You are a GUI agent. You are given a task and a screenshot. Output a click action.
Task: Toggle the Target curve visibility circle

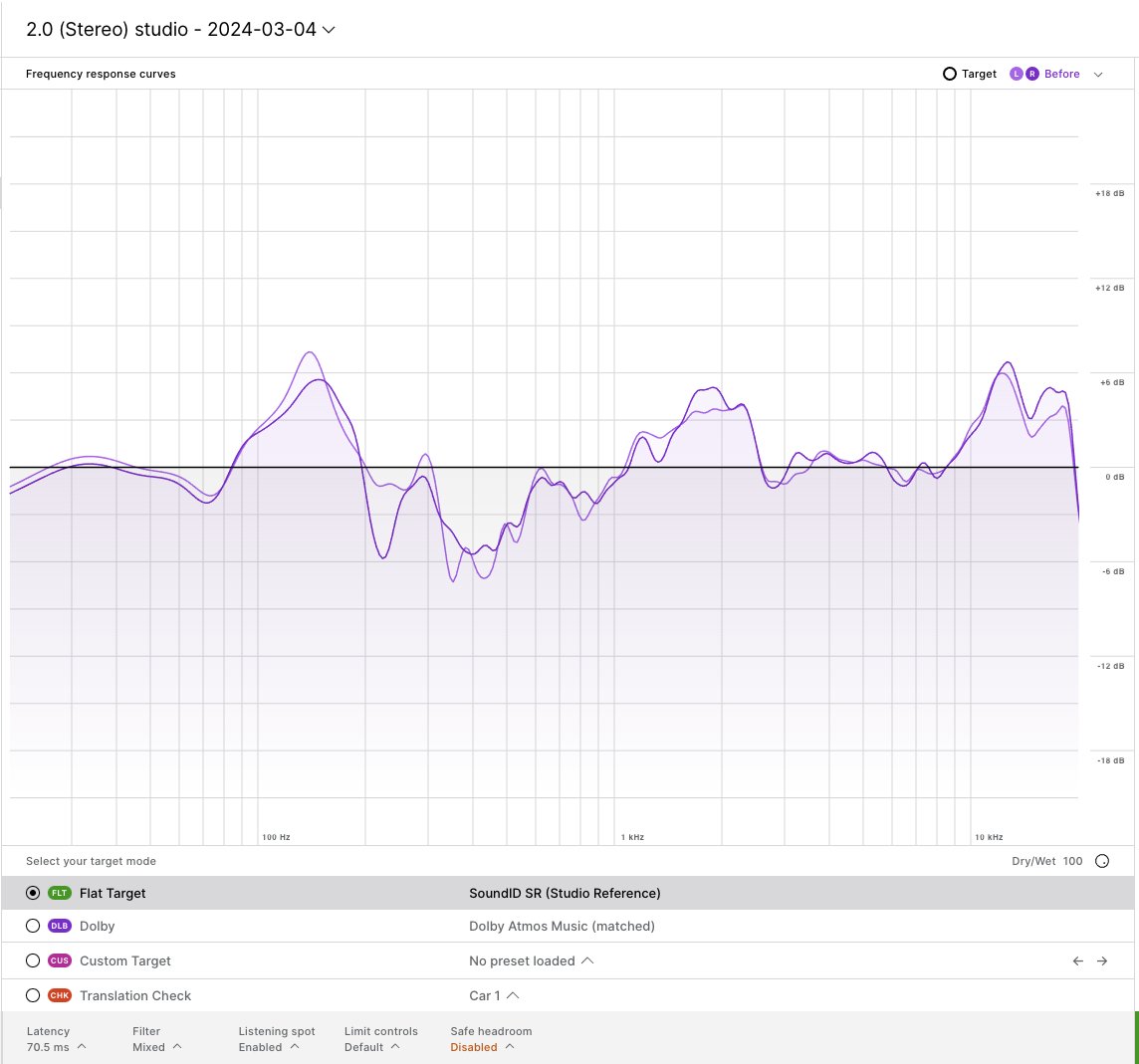[950, 74]
